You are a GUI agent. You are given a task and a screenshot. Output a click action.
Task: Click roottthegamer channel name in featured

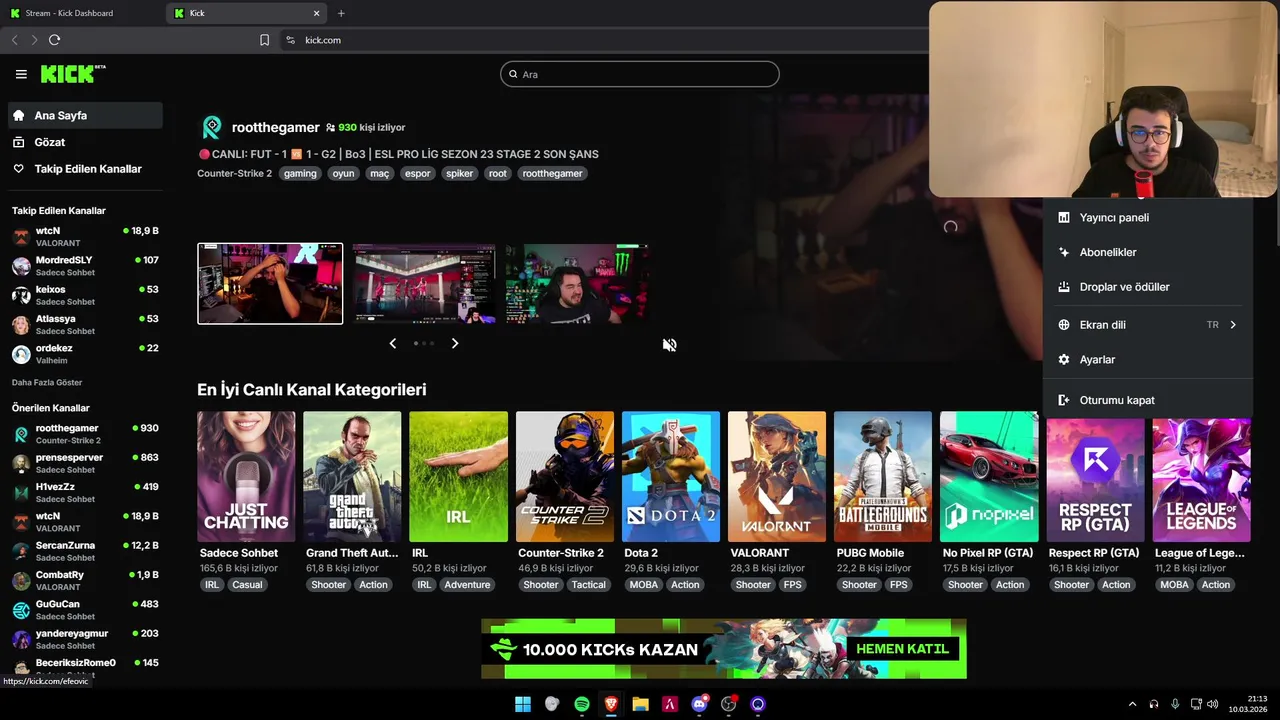(x=276, y=127)
